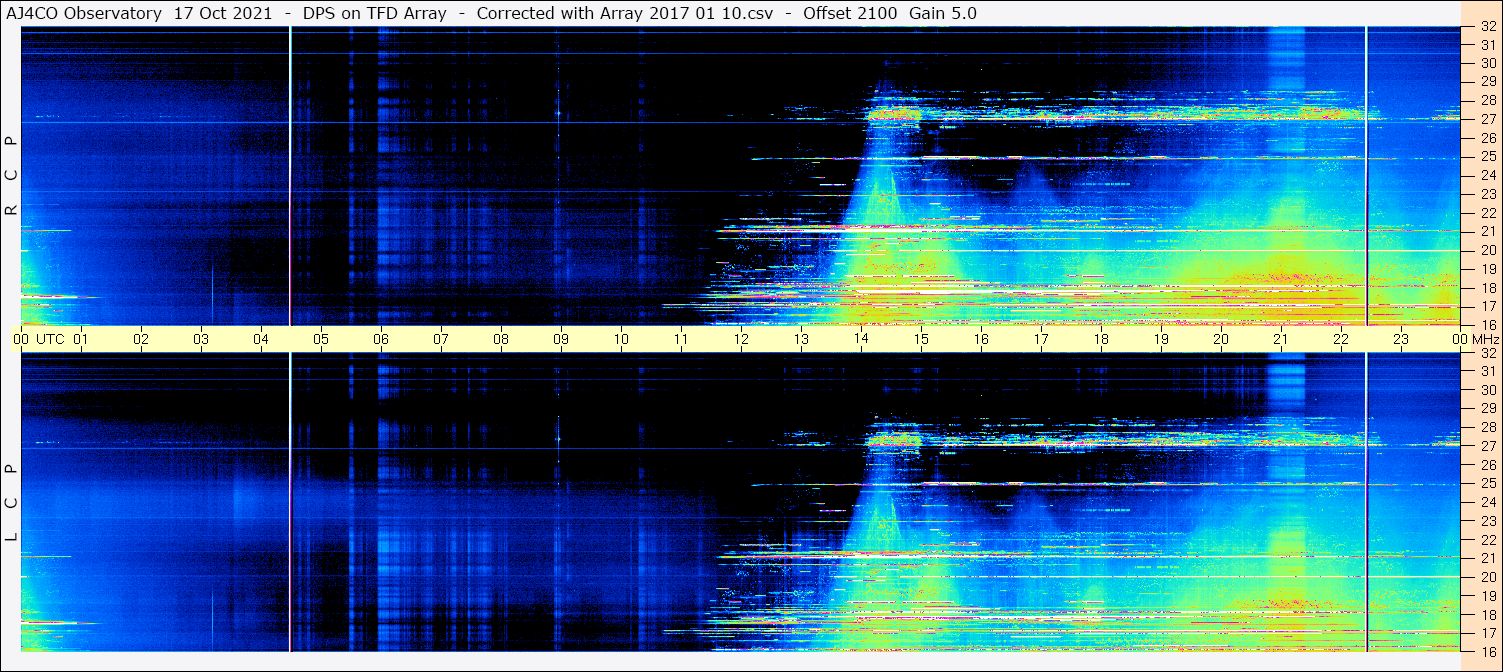Image resolution: width=1503 pixels, height=672 pixels.
Task: Click the MHz unit label beside the time axis
Action: 1483,339
